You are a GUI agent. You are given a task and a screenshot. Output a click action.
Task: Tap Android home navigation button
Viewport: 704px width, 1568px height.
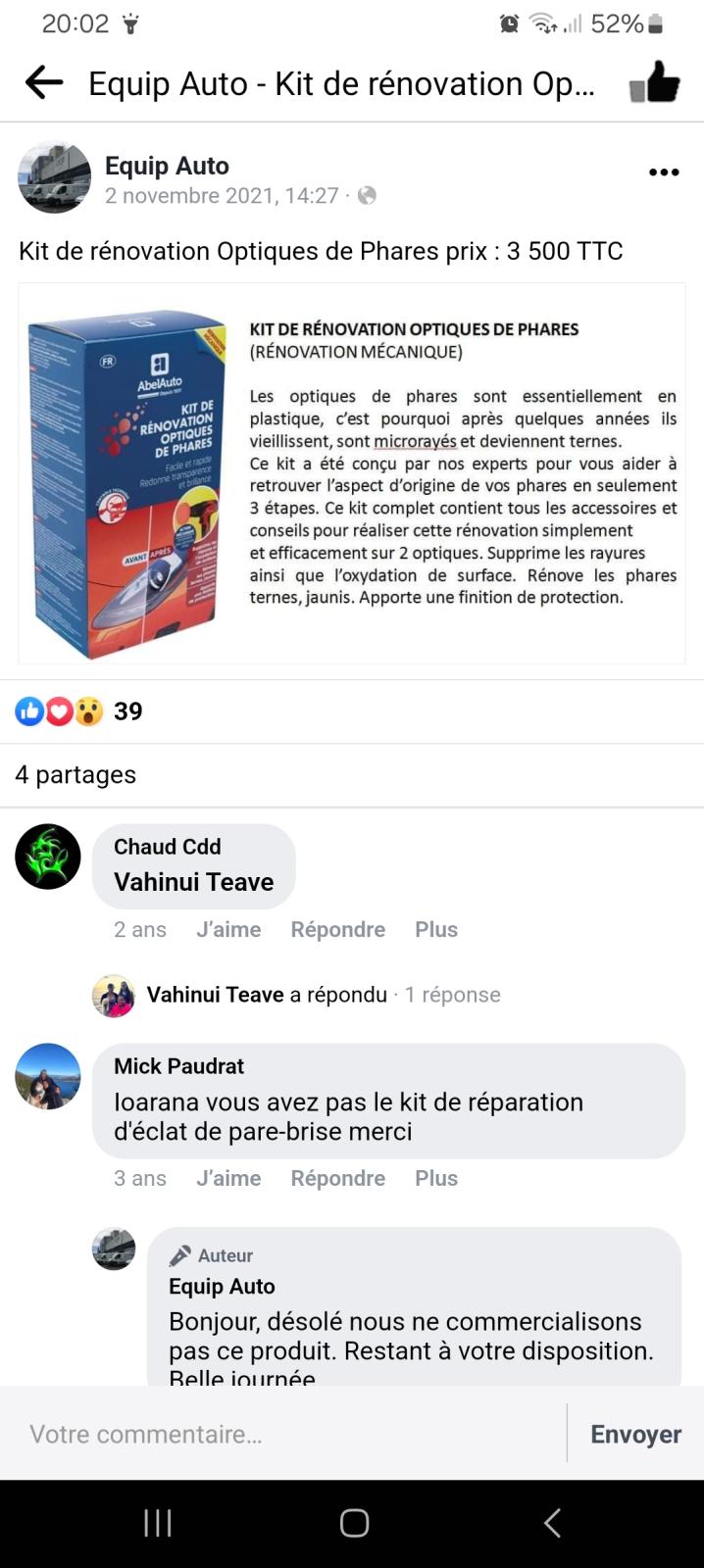[354, 1523]
